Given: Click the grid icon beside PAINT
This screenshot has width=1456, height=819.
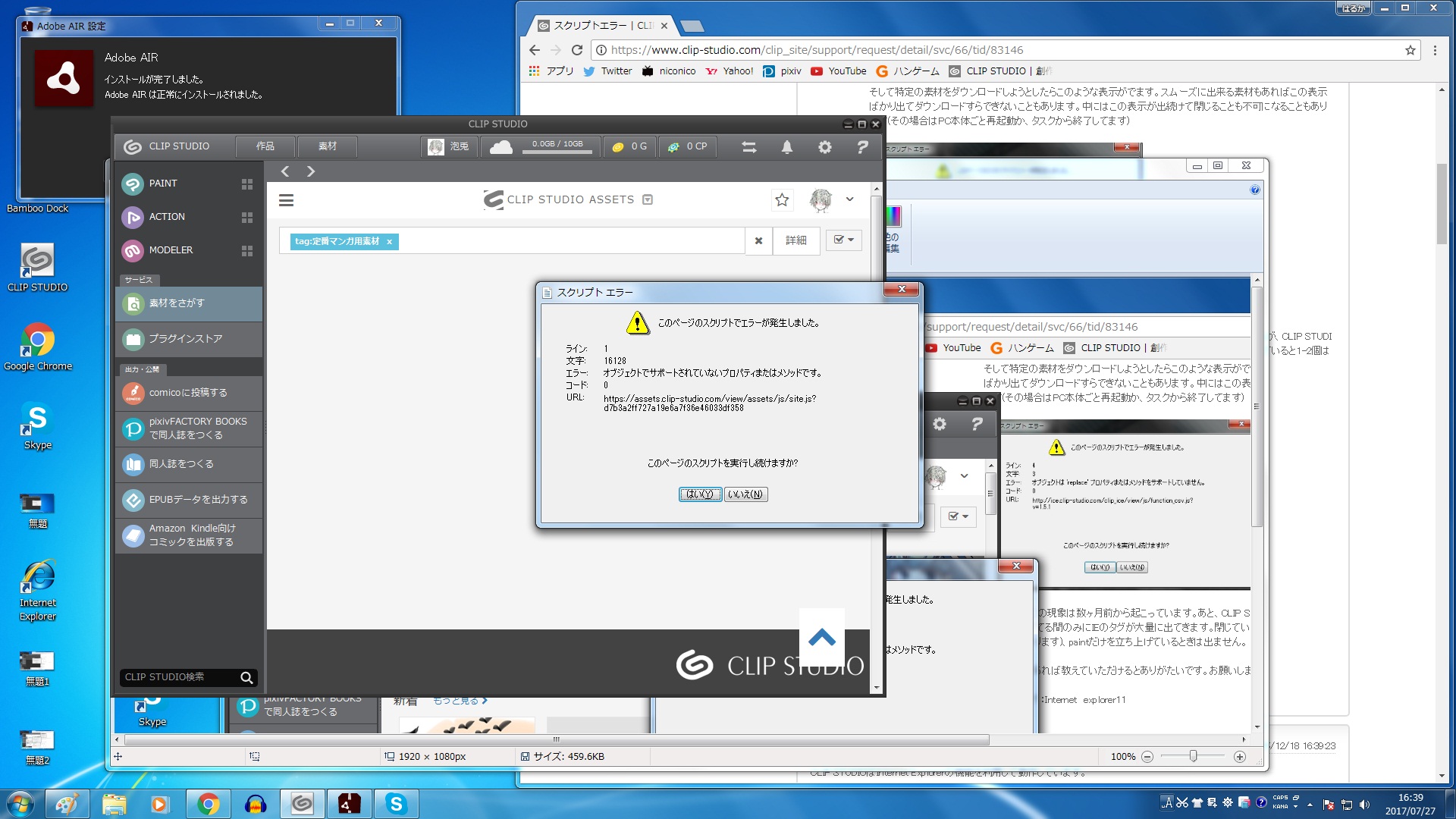Looking at the screenshot, I should 247,184.
